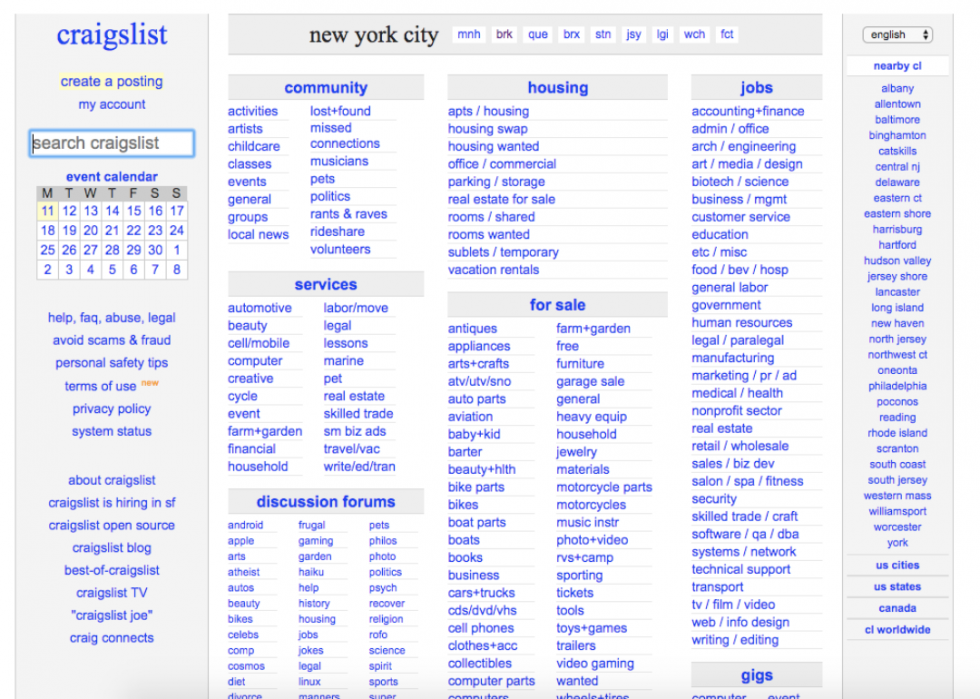Select the mnh area tab
The image size is (980, 699).
(x=469, y=34)
